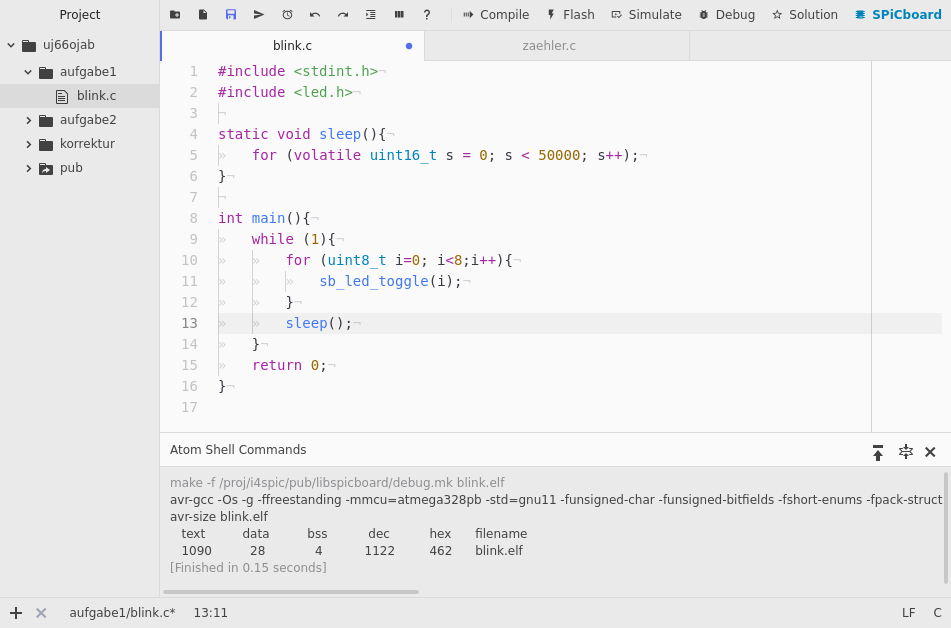This screenshot has height=628, width=951.
Task: Close the Atom Shell Commands panel
Action: [x=930, y=452]
